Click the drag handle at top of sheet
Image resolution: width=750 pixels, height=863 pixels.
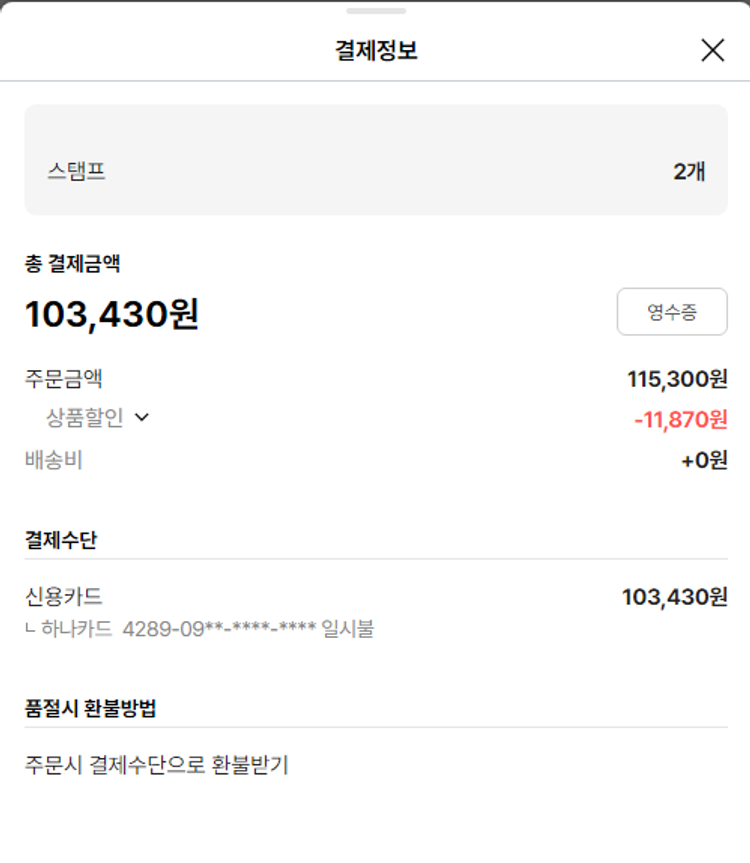(376, 11)
